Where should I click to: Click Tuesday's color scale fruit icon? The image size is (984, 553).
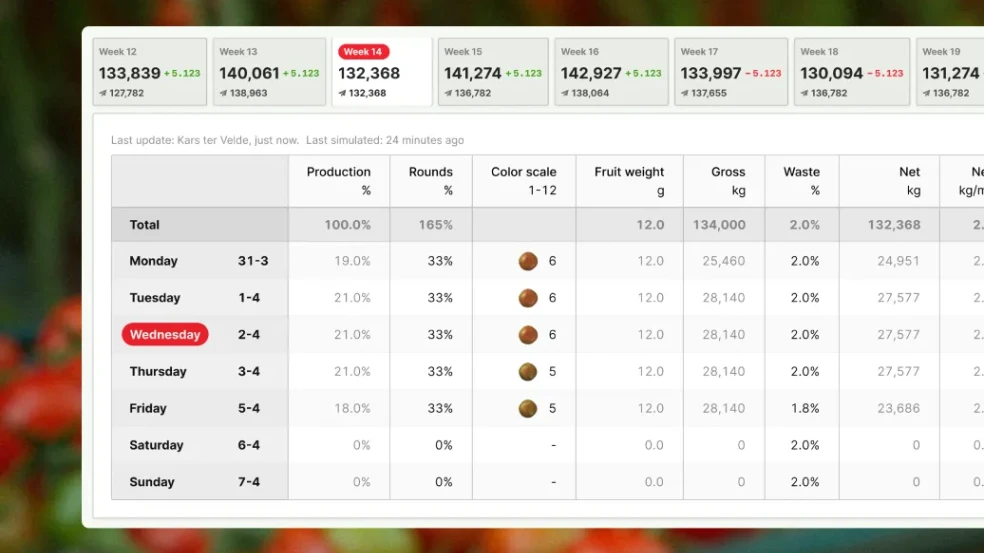(528, 298)
